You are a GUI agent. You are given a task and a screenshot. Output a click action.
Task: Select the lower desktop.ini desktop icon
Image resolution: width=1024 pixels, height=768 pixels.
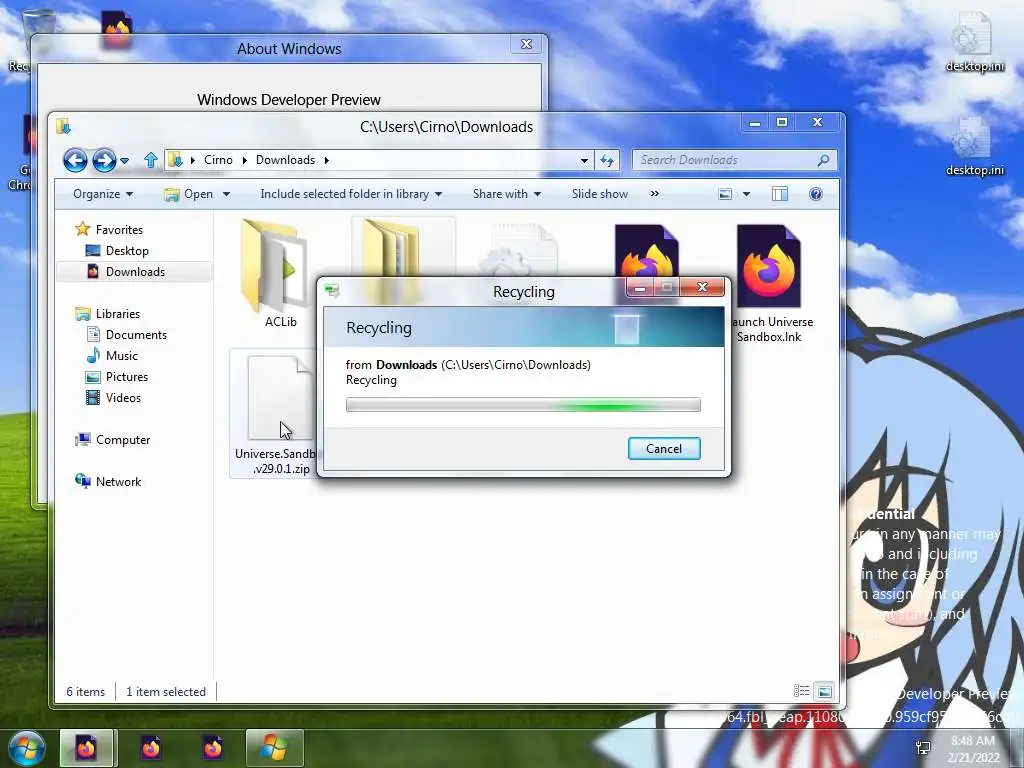coord(974,147)
